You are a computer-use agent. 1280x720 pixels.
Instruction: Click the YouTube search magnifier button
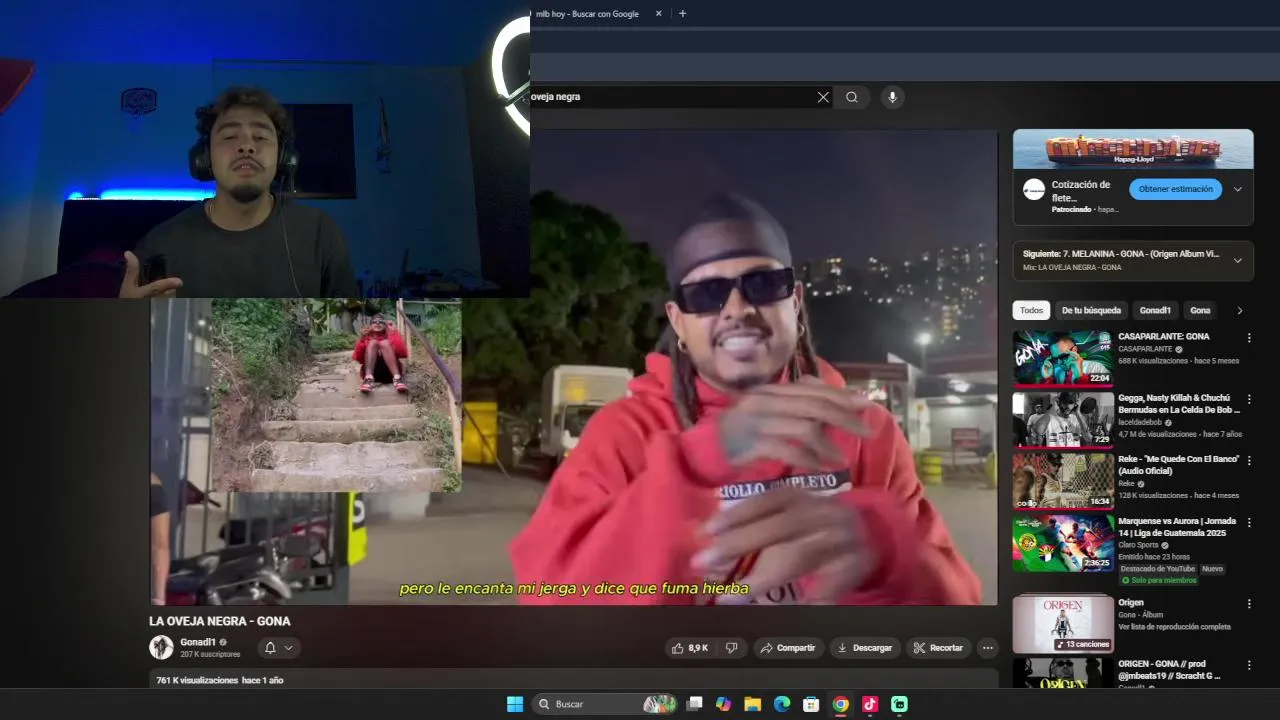point(852,97)
